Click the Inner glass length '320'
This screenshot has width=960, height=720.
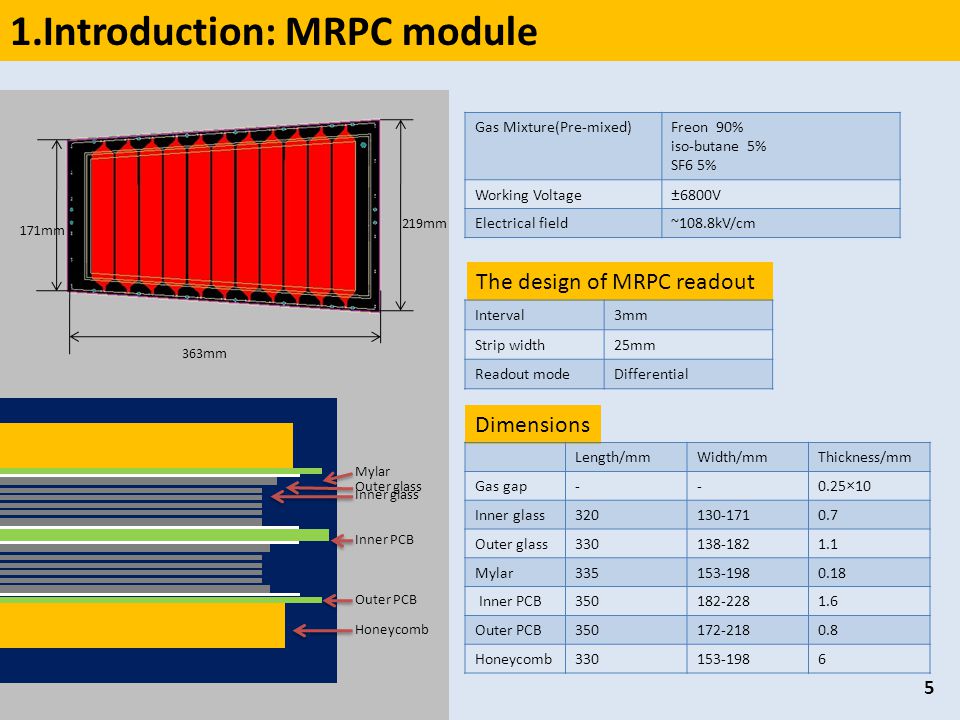tap(587, 516)
